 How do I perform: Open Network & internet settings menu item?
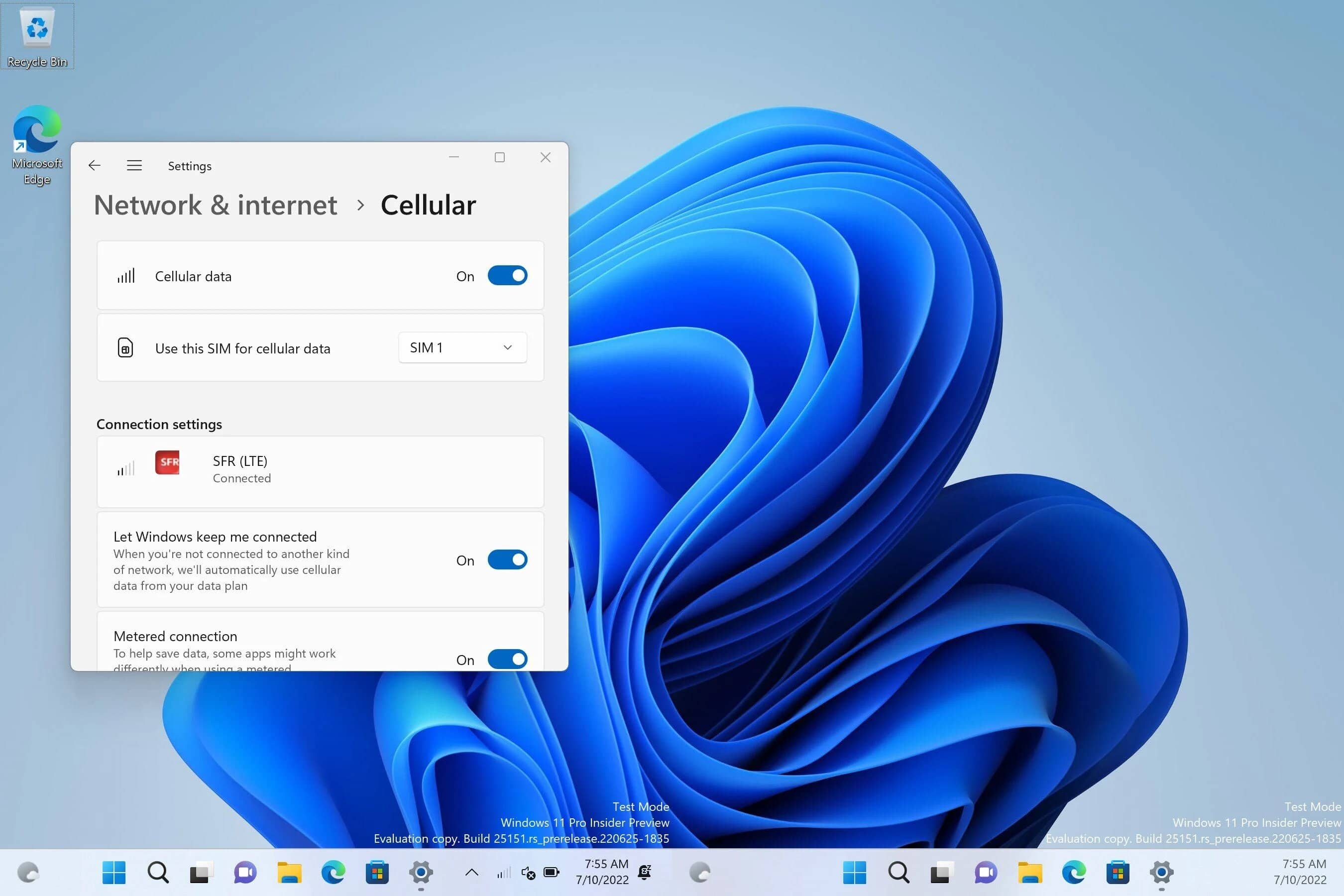click(x=214, y=204)
